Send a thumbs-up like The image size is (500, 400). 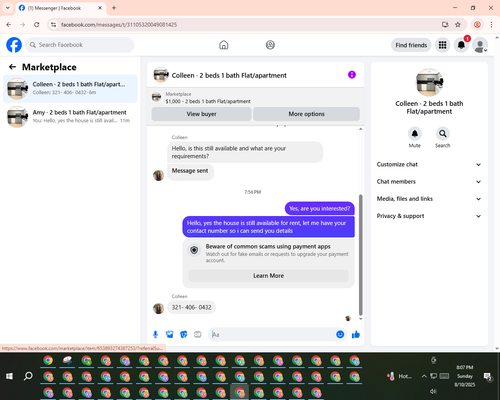[x=356, y=334]
